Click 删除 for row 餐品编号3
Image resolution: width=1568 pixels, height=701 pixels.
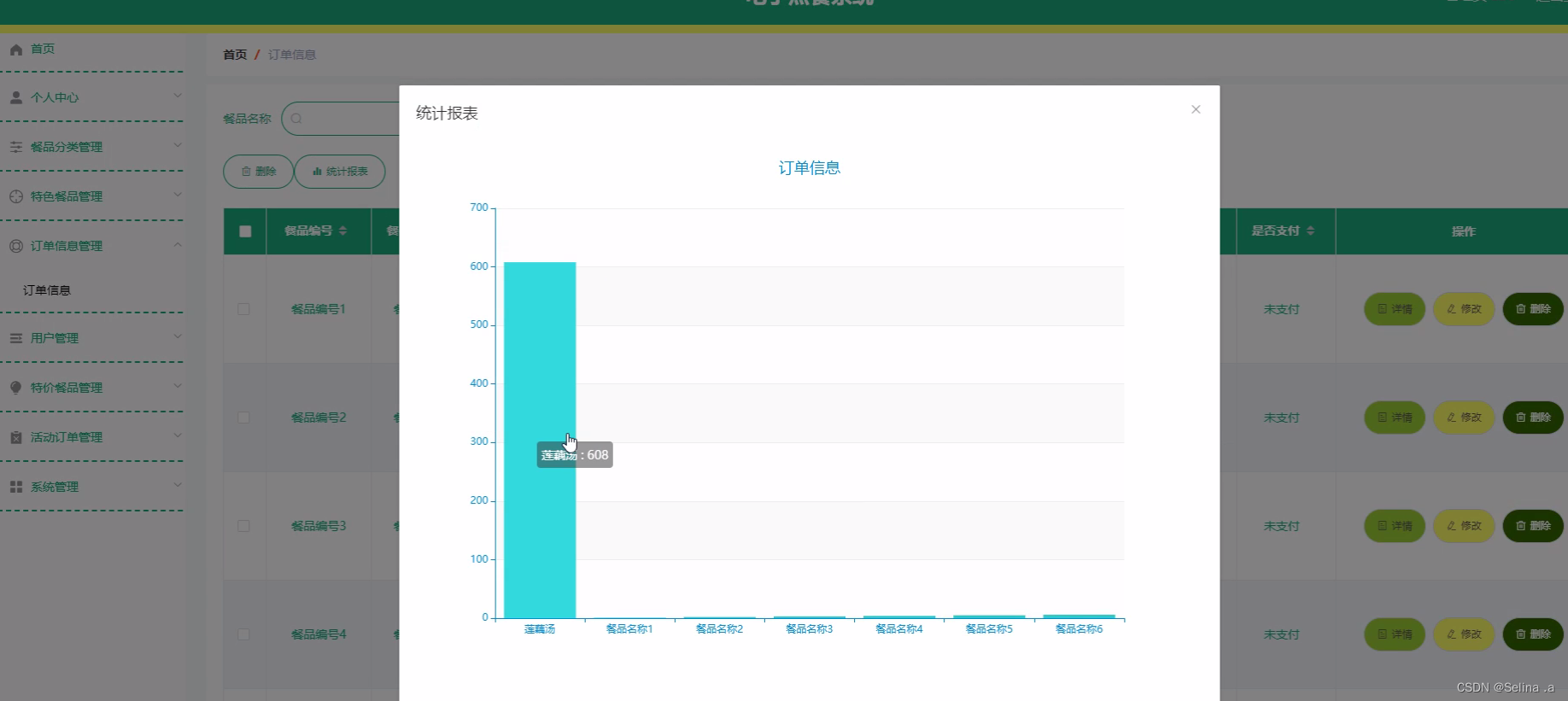click(1533, 526)
